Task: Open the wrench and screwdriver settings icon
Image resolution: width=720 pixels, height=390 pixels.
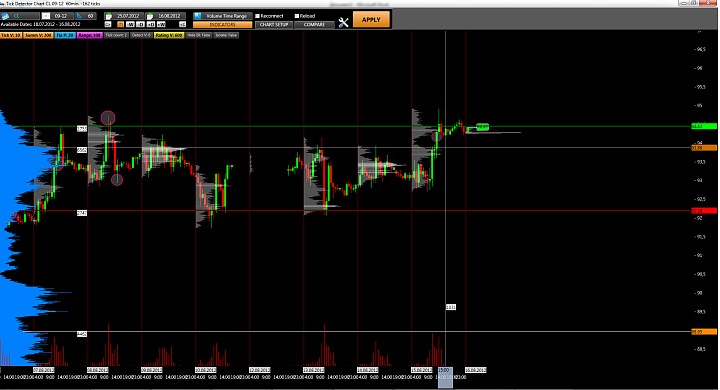Action: pos(343,22)
